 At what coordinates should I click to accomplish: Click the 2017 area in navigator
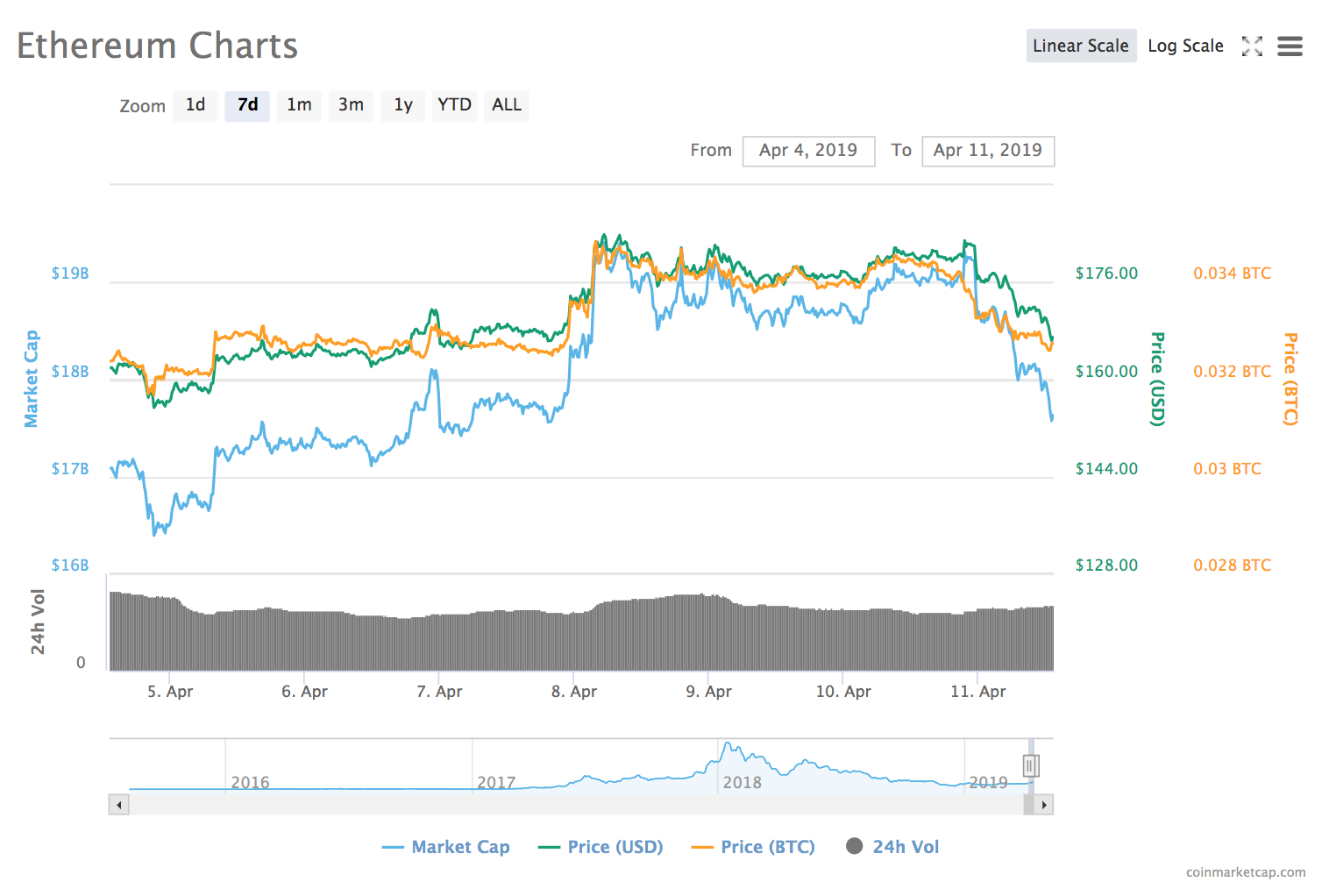pyautogui.click(x=496, y=782)
